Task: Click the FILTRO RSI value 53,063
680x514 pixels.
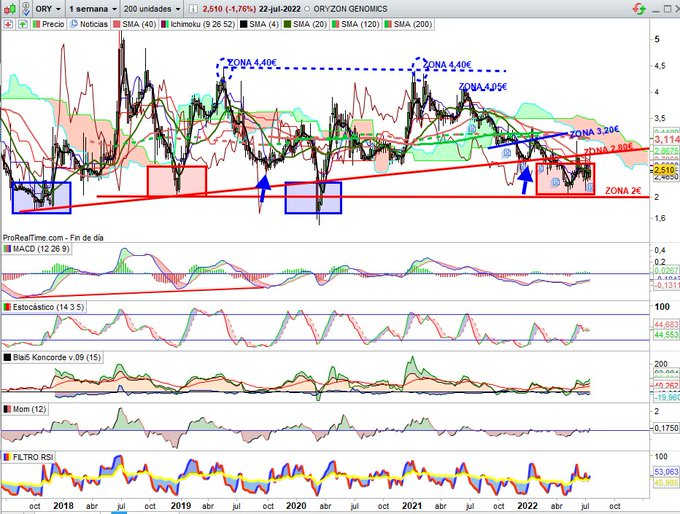Action: [x=666, y=471]
